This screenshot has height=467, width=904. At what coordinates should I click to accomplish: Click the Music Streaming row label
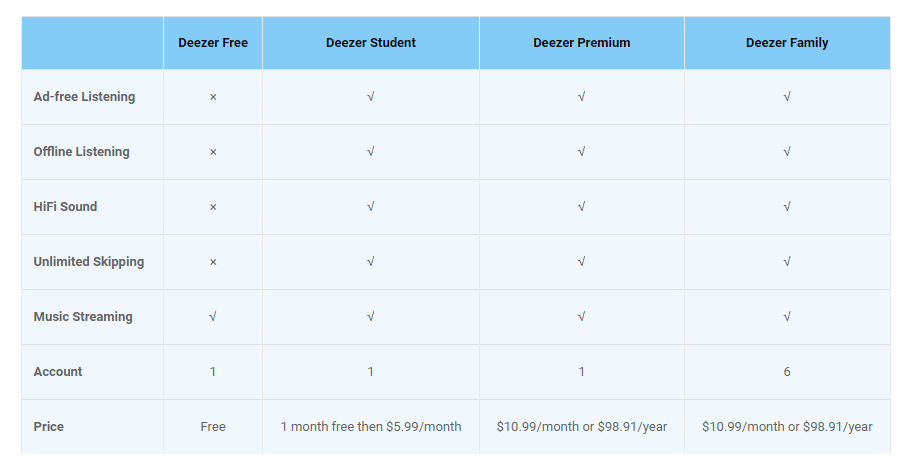[x=83, y=317]
